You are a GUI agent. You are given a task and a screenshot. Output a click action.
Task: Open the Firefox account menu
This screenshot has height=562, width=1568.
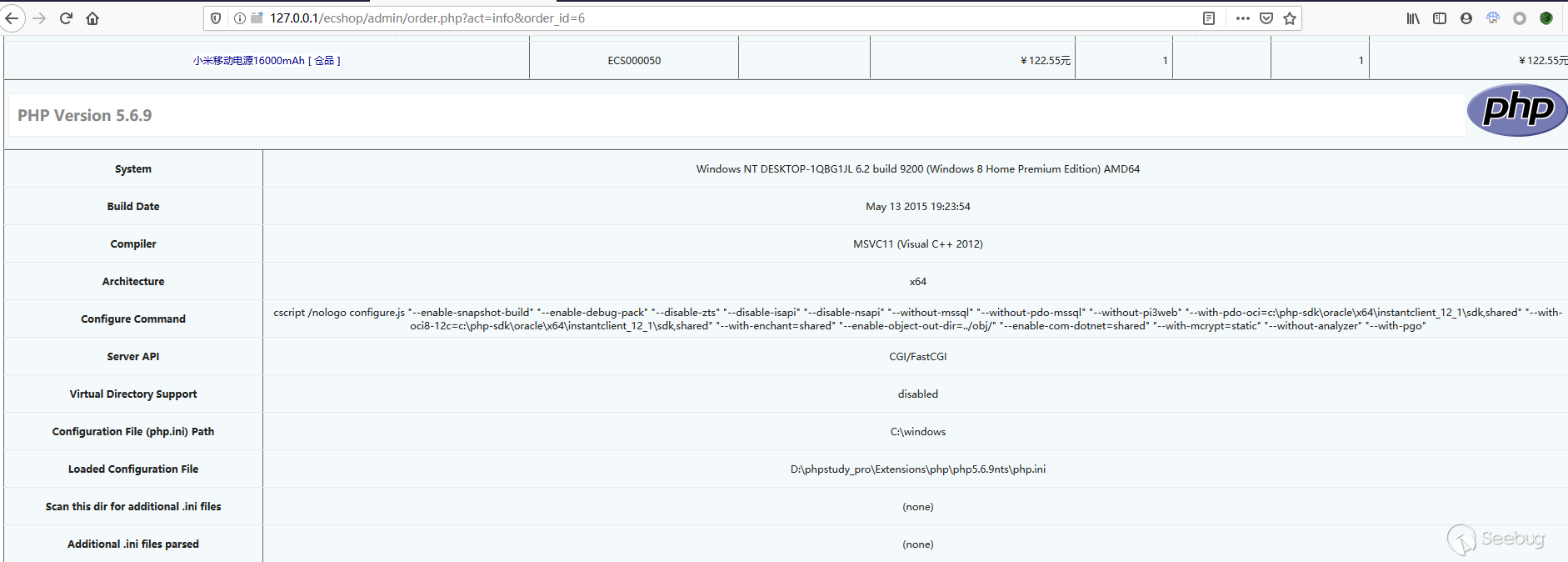coord(1466,18)
